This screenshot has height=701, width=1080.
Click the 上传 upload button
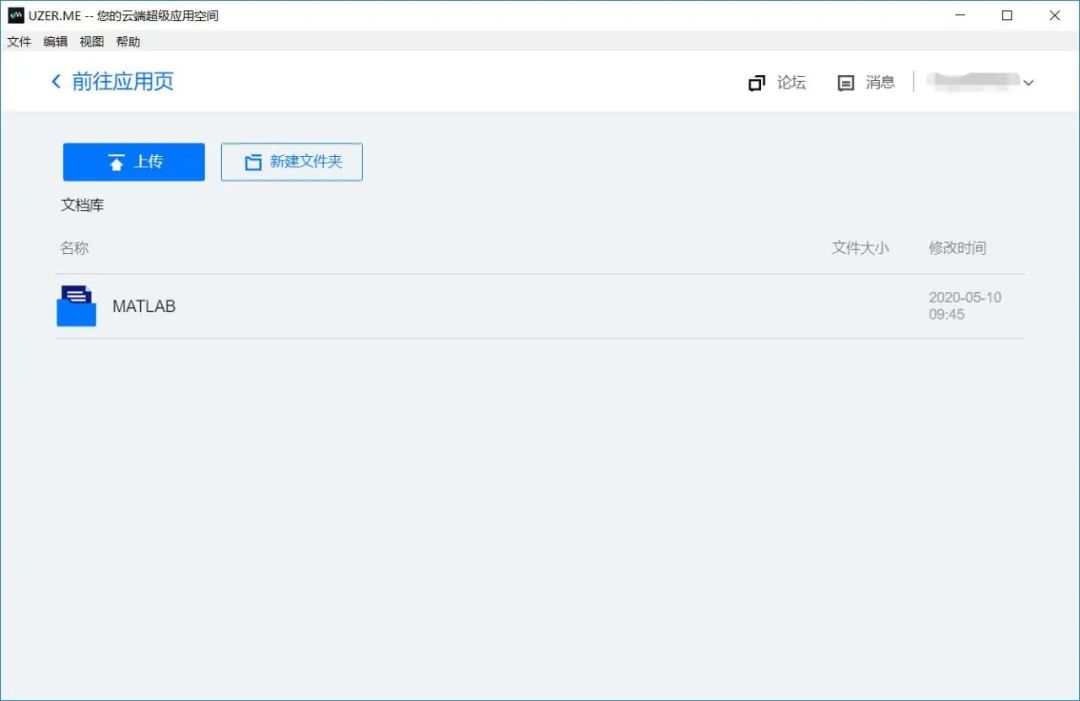(134, 162)
